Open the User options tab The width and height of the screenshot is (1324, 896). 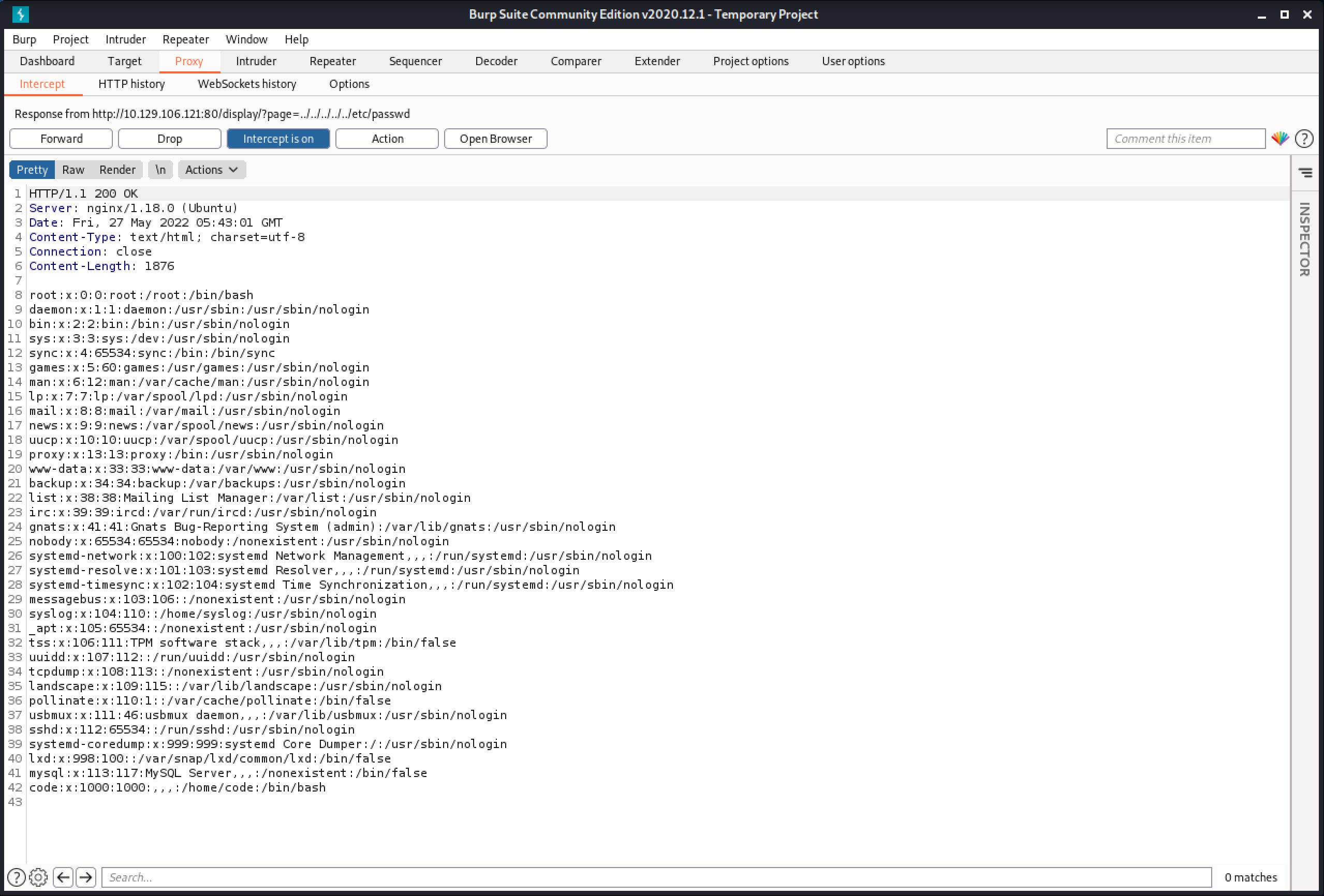point(853,62)
